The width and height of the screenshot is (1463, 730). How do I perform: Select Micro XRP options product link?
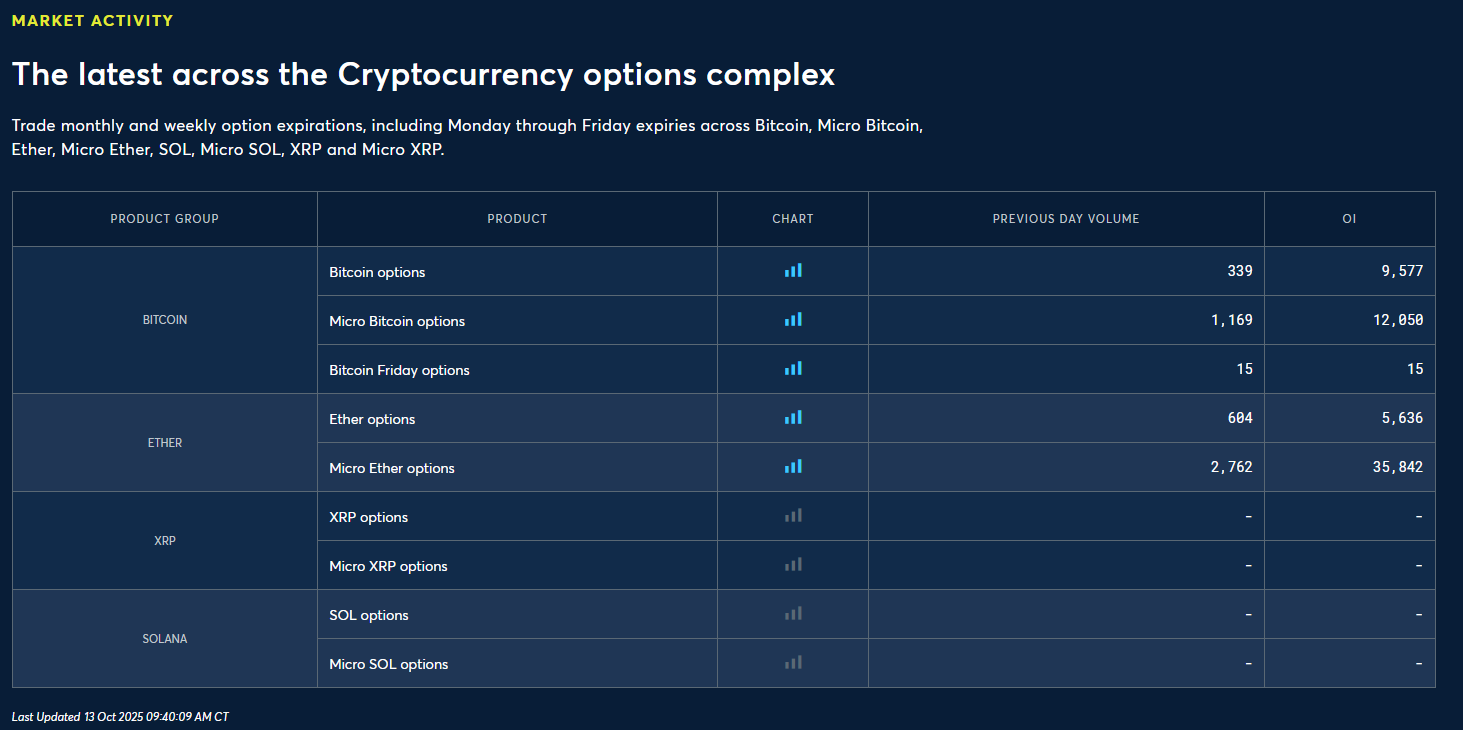point(388,566)
